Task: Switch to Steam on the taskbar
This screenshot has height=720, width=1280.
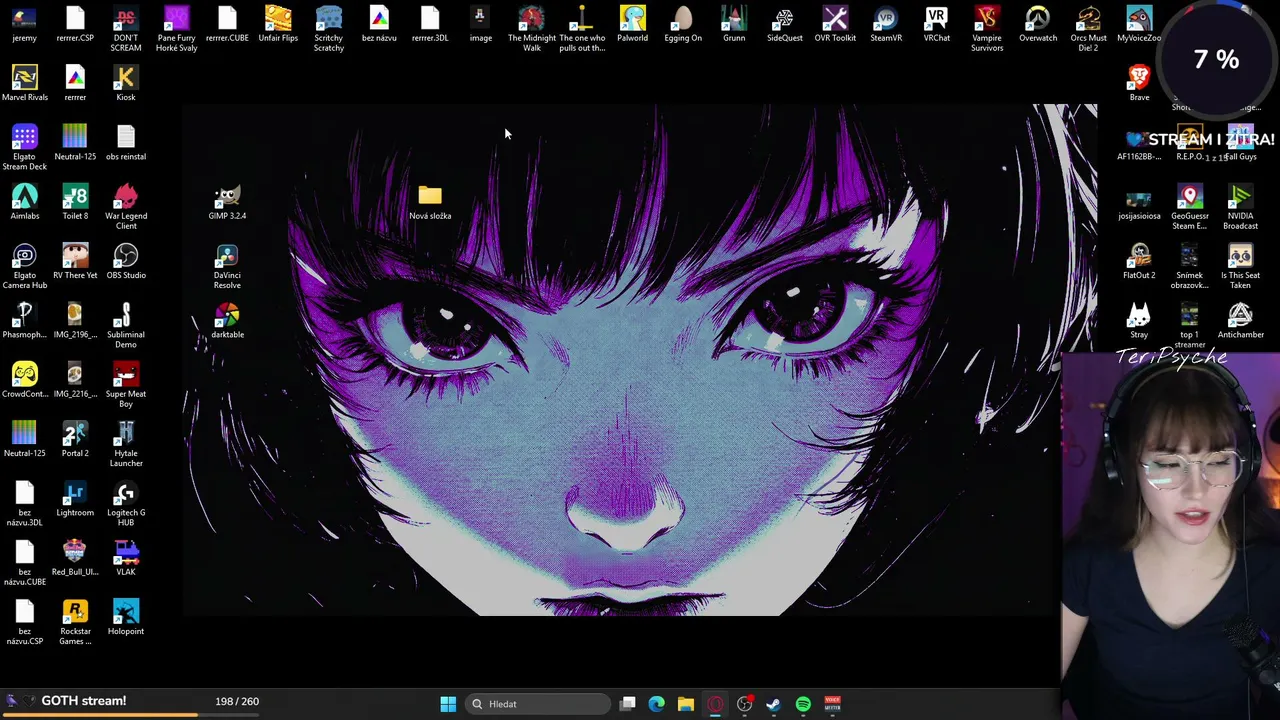Action: click(773, 704)
